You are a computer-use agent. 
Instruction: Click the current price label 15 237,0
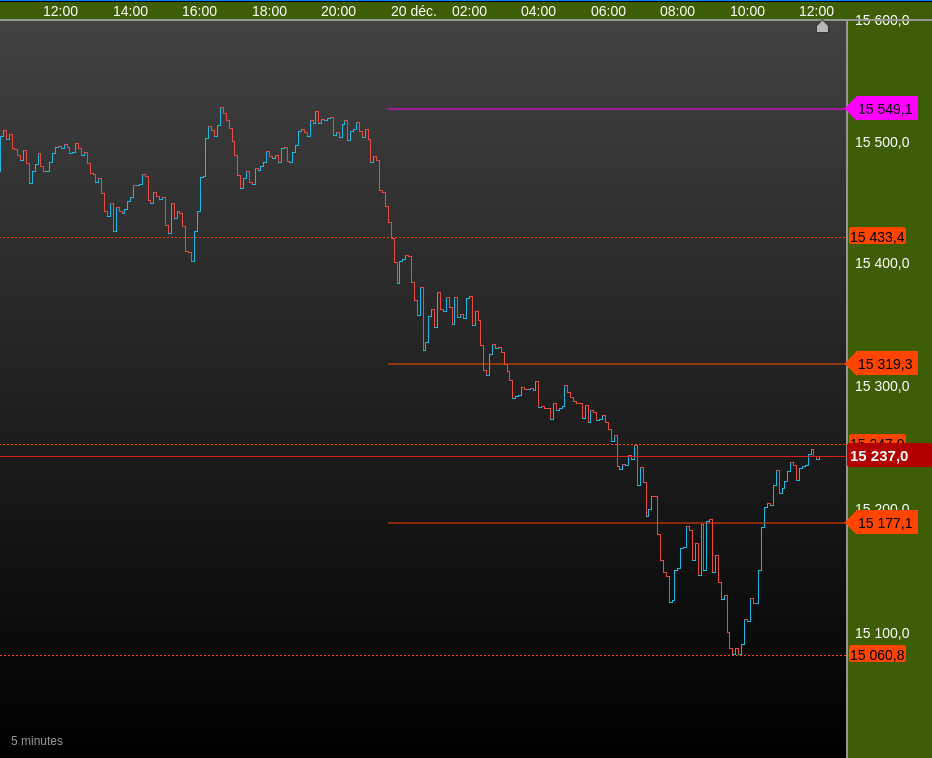coord(889,456)
